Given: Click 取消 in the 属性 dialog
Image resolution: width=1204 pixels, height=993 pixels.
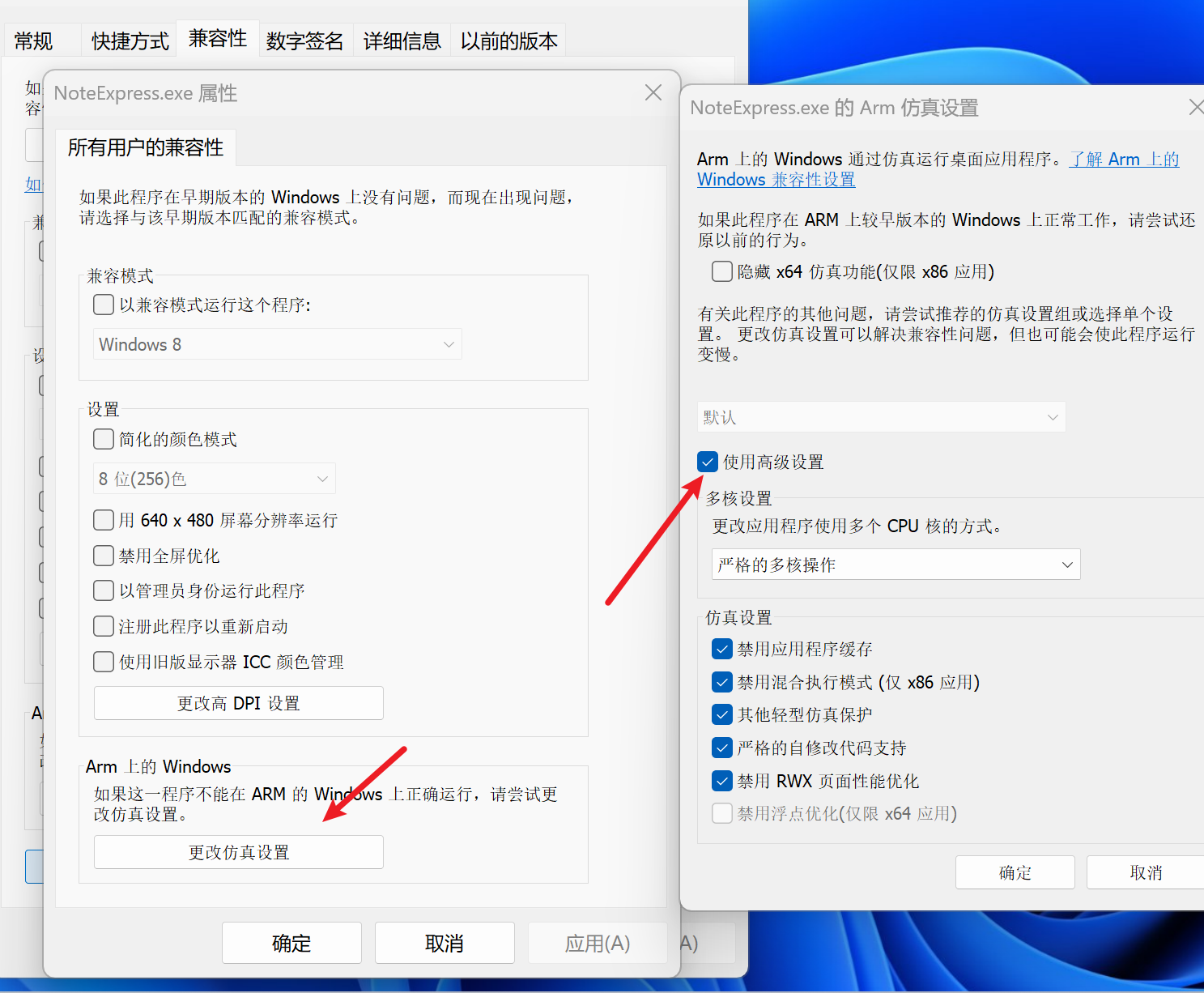Looking at the screenshot, I should pos(445,943).
